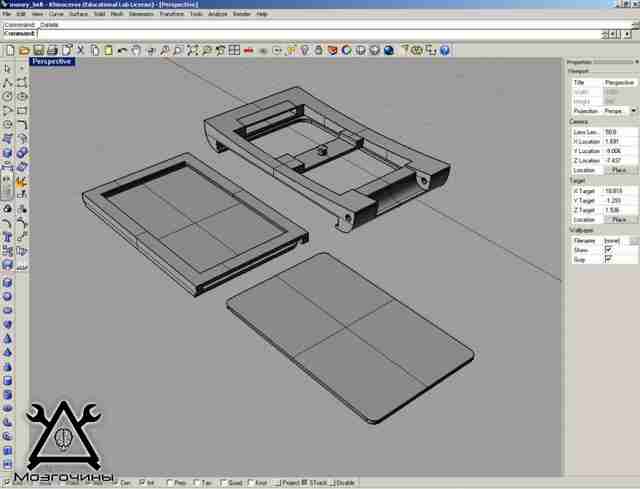The image size is (640, 489).
Task: Click the Paste clipboard icon
Action: coord(108,50)
